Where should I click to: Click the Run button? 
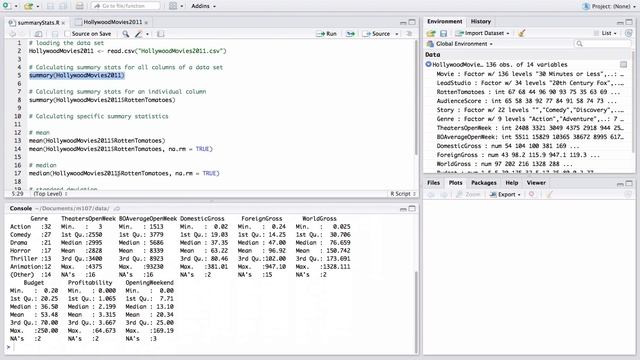327,34
